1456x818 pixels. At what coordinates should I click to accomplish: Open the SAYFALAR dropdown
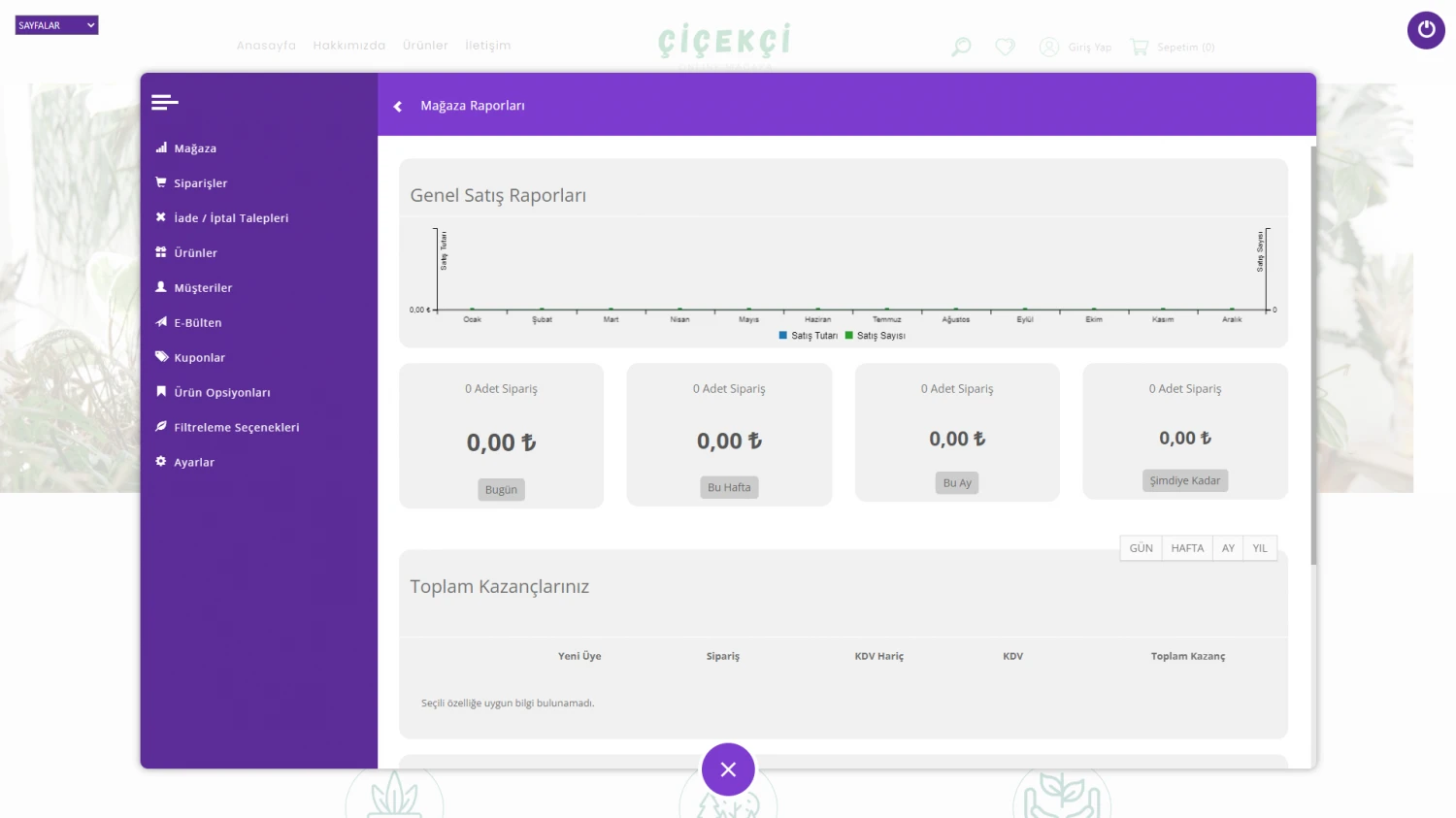(x=56, y=25)
